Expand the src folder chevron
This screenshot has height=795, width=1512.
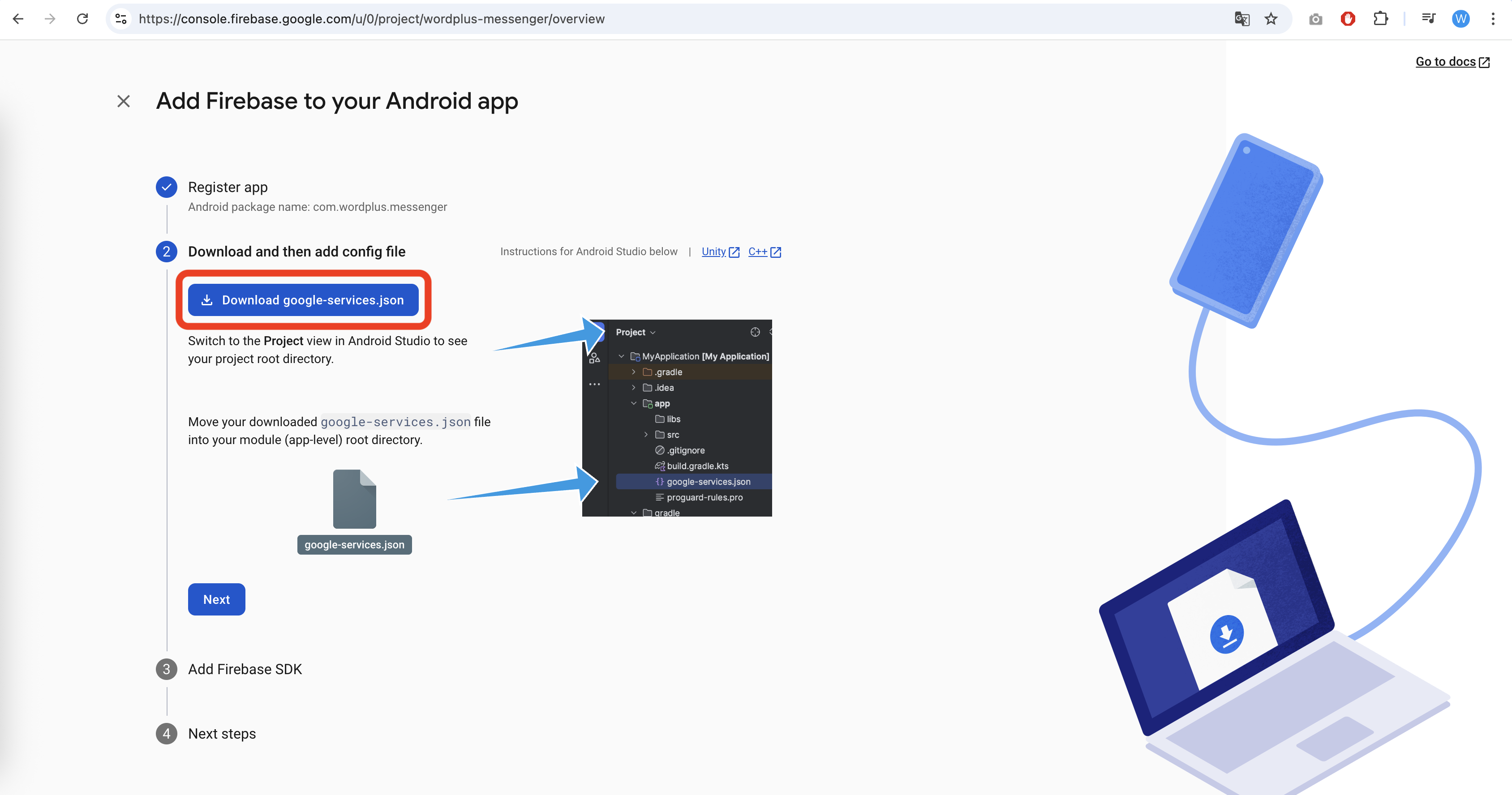646,435
